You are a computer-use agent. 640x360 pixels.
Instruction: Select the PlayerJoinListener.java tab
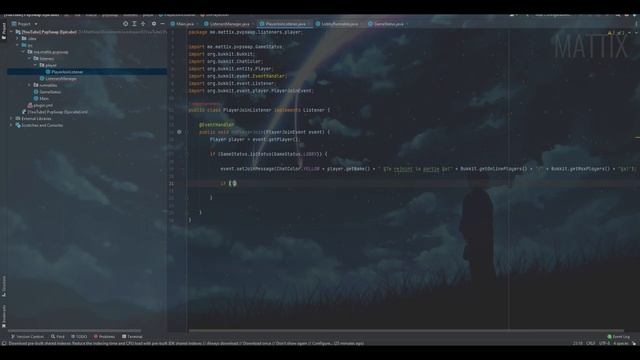[284, 24]
